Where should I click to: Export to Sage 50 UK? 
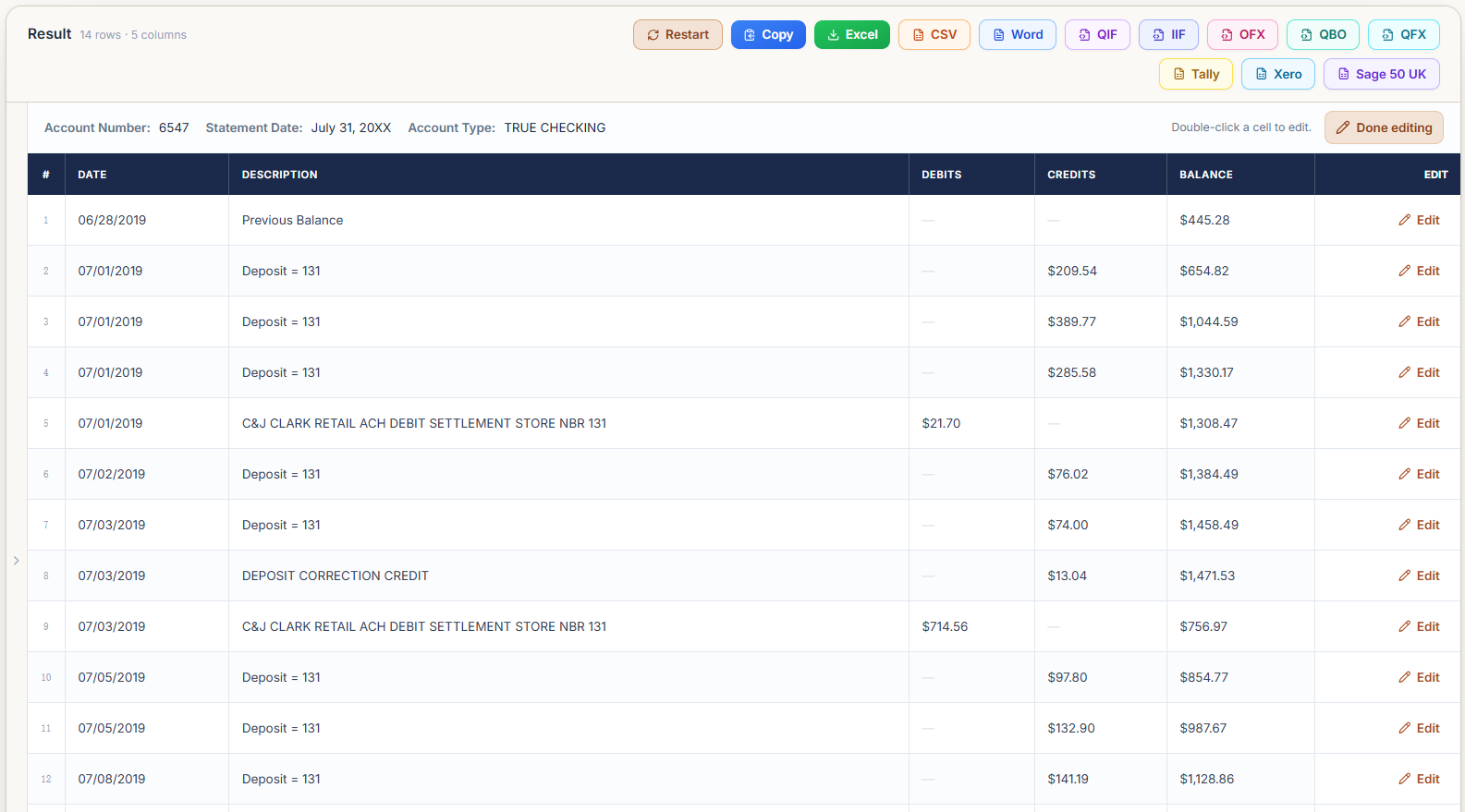[1381, 75]
